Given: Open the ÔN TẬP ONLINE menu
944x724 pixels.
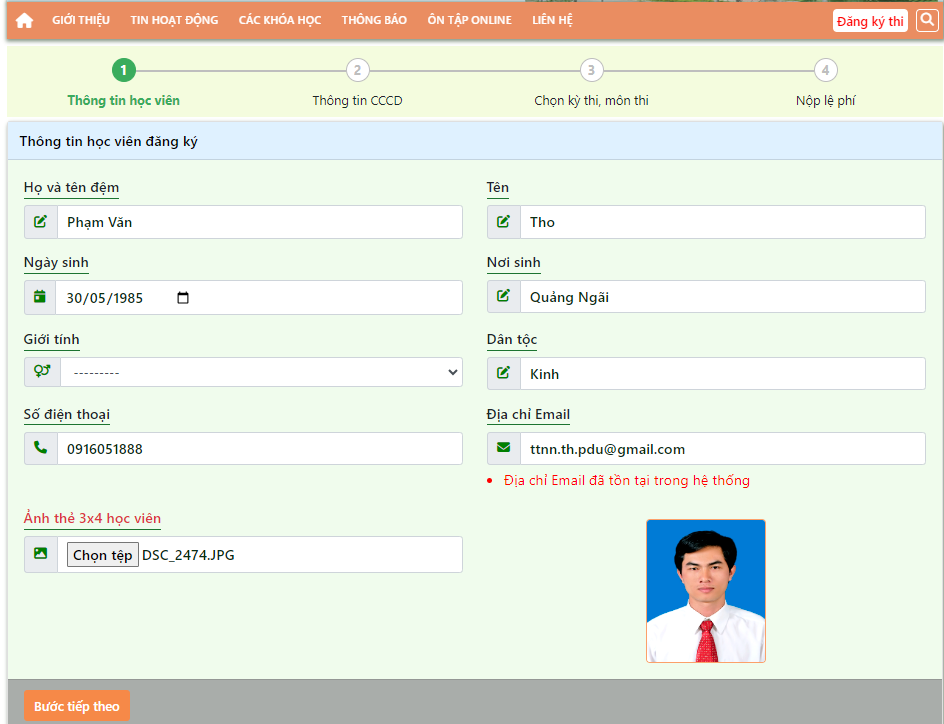Looking at the screenshot, I should click(469, 20).
